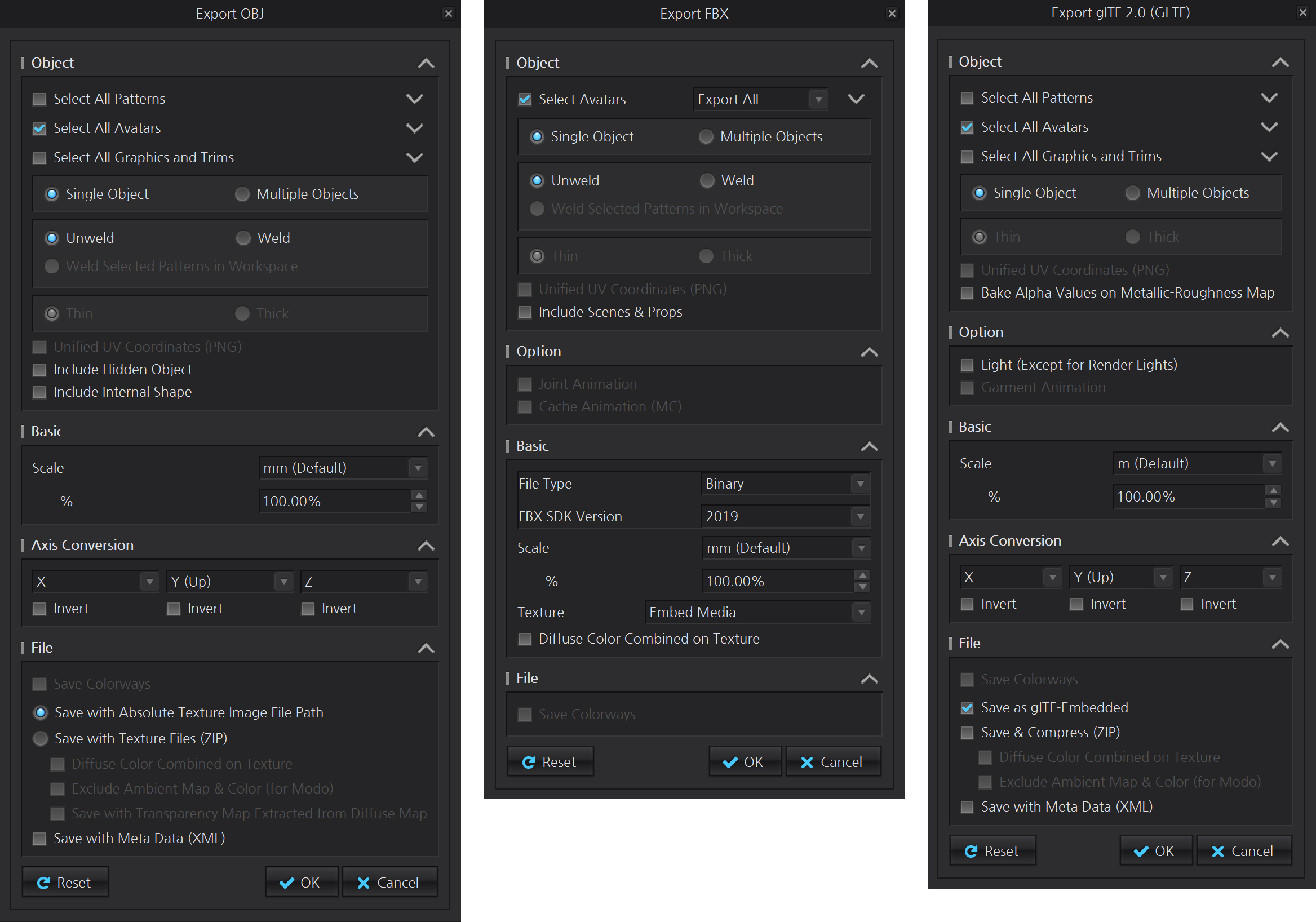Tick Save with Meta Data (XML) in Export glTF
This screenshot has width=1316, height=922.
[x=967, y=807]
